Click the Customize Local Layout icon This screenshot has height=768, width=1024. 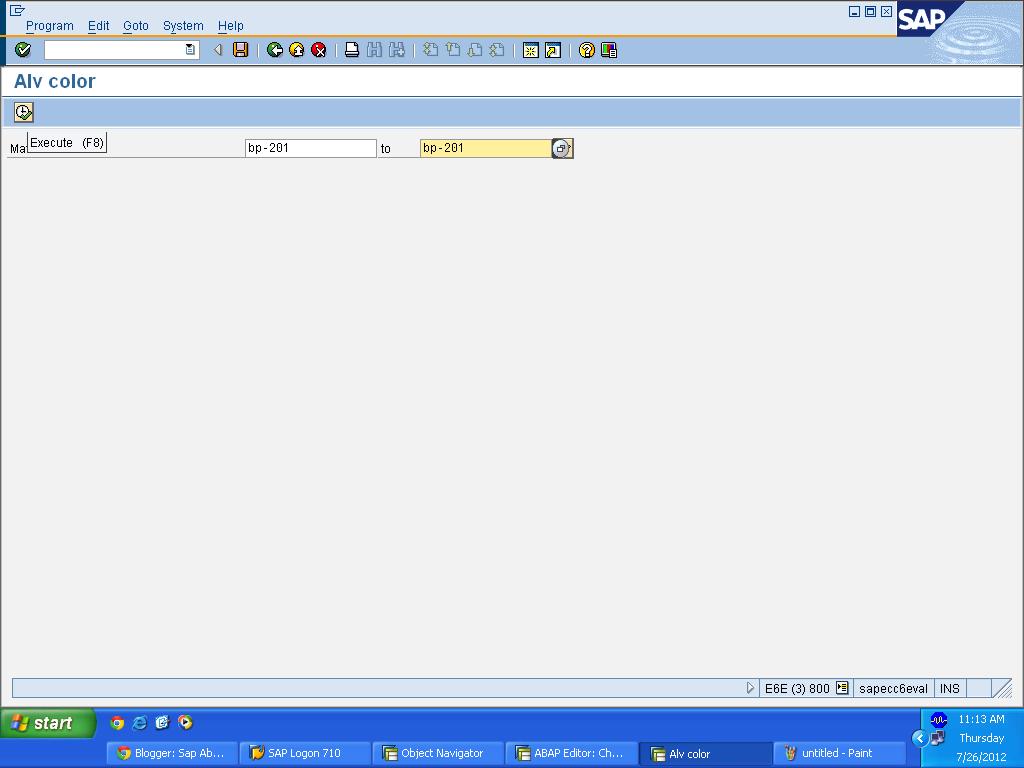pyautogui.click(x=607, y=50)
